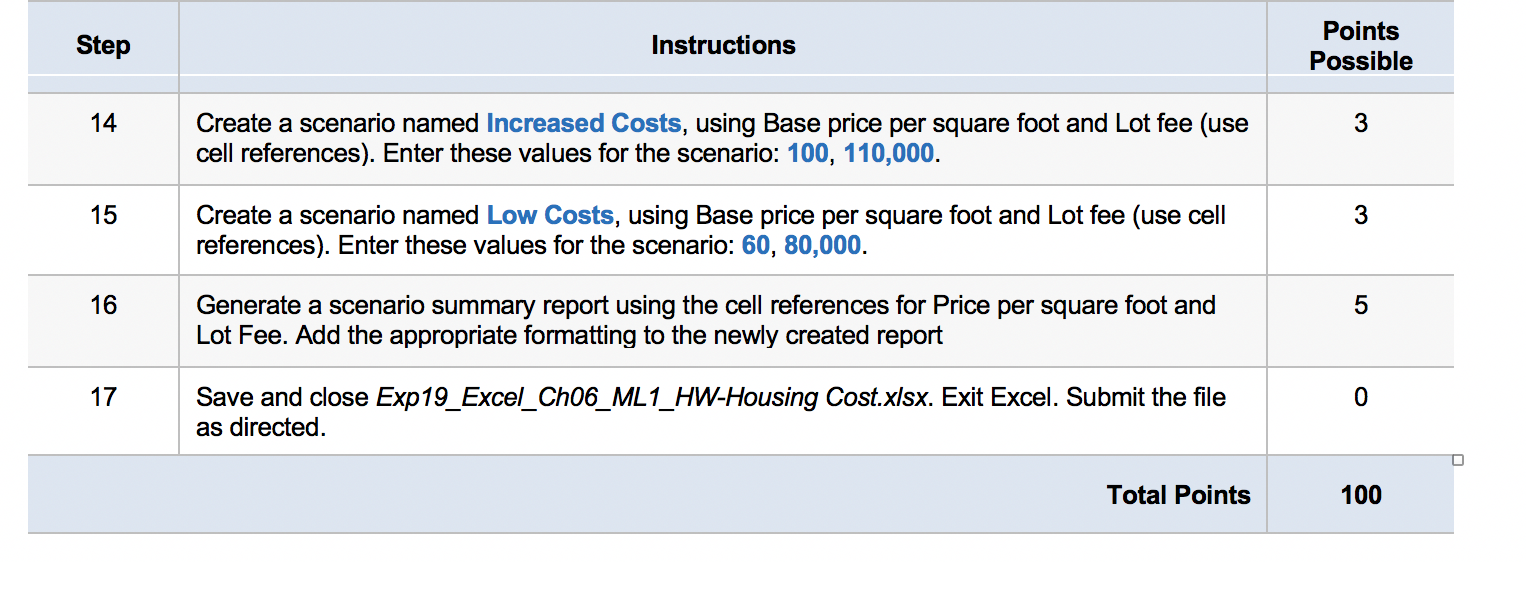Select the step number 15 cell

[x=103, y=215]
